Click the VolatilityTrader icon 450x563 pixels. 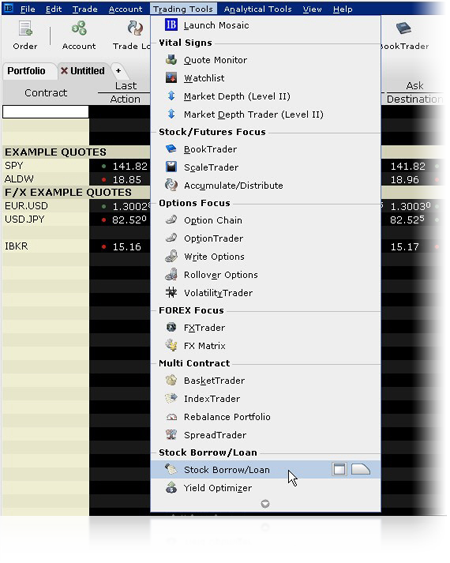pos(171,292)
